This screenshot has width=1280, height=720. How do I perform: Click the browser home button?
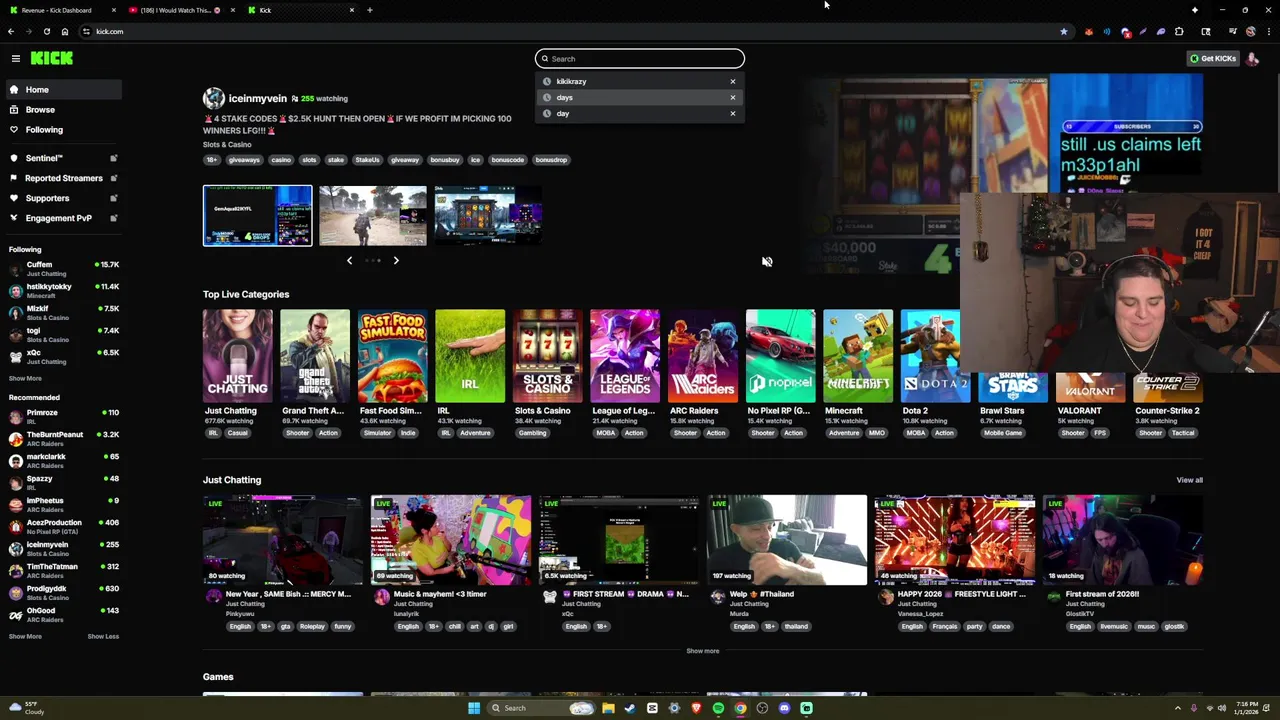[x=65, y=32]
